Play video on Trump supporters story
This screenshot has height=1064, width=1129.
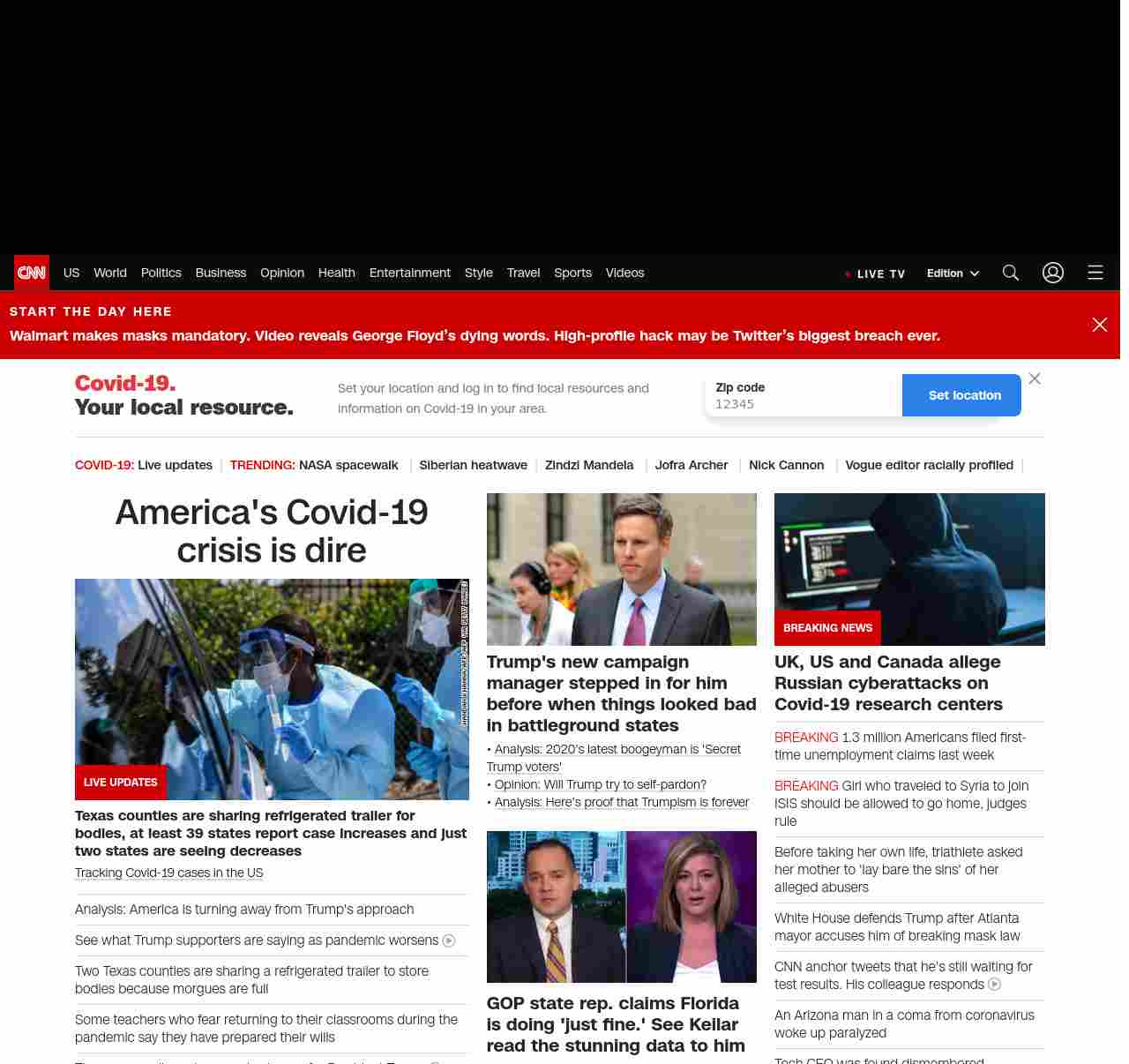pyautogui.click(x=449, y=940)
